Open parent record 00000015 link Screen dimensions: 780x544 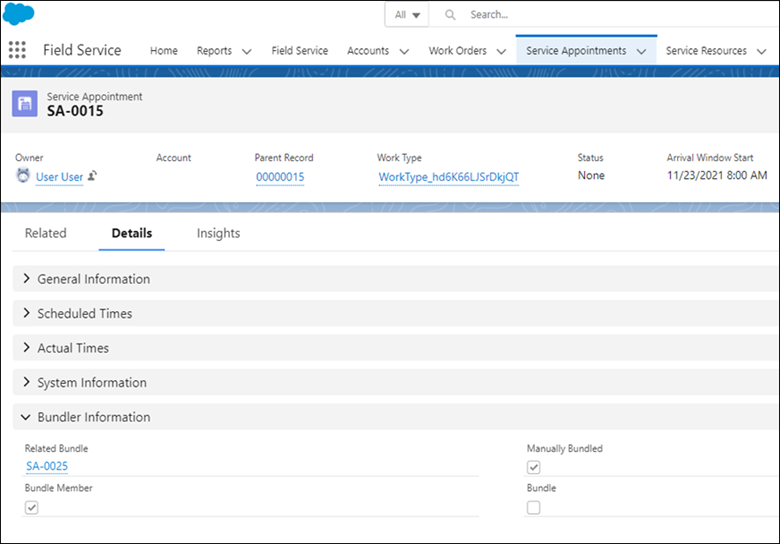click(x=280, y=177)
